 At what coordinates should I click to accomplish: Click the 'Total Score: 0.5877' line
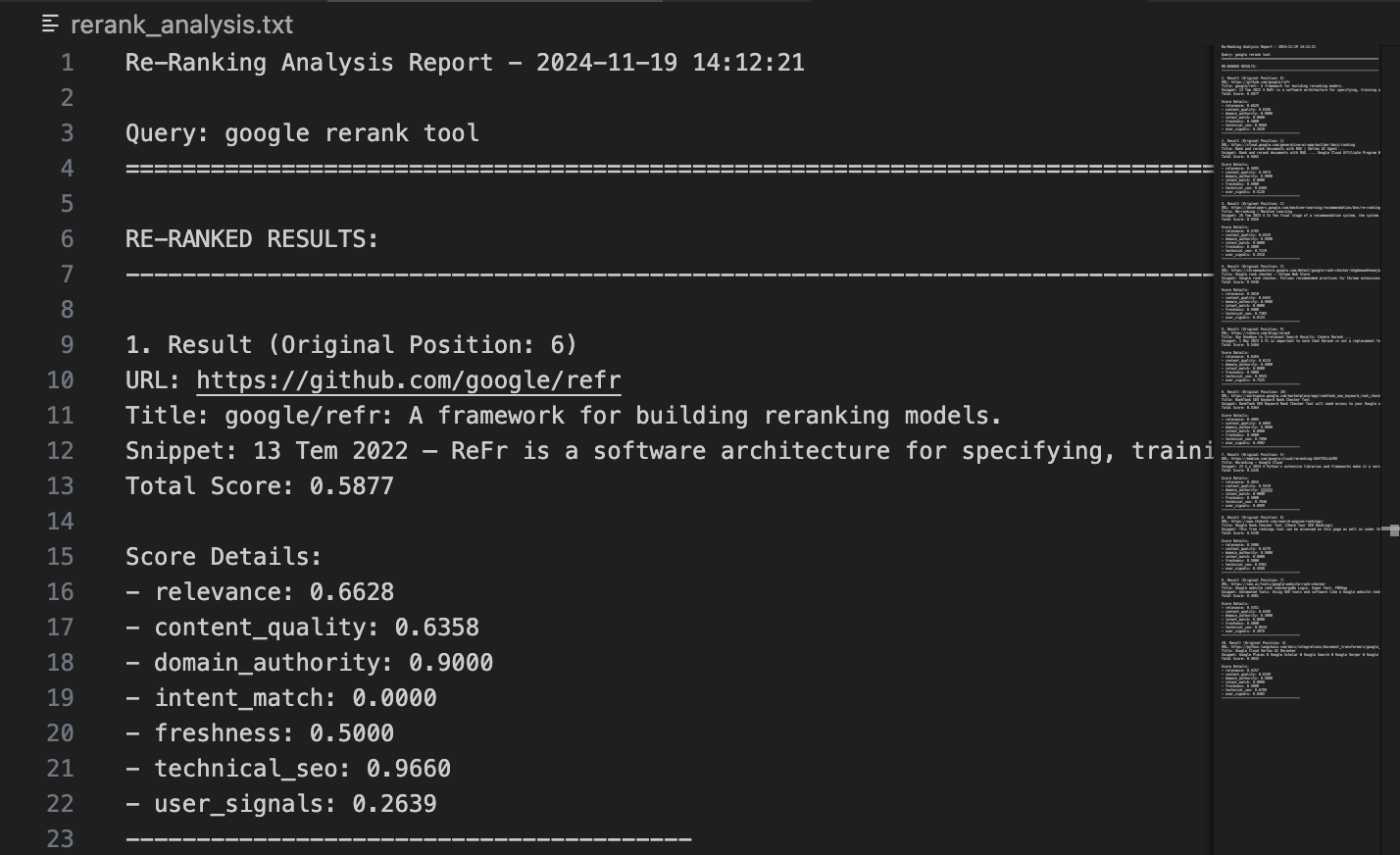click(260, 486)
